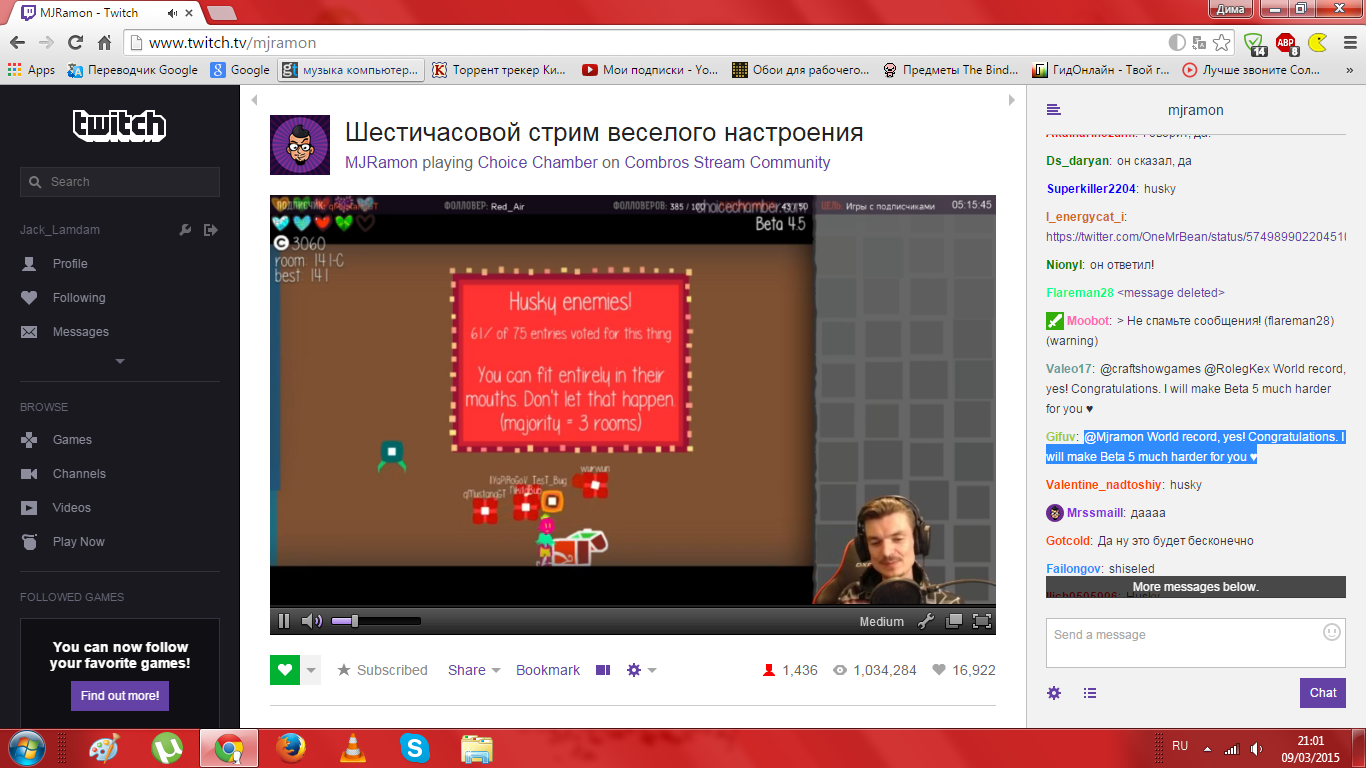Click the Bookmark link
Viewport: 1366px width, 768px height.
[548, 670]
